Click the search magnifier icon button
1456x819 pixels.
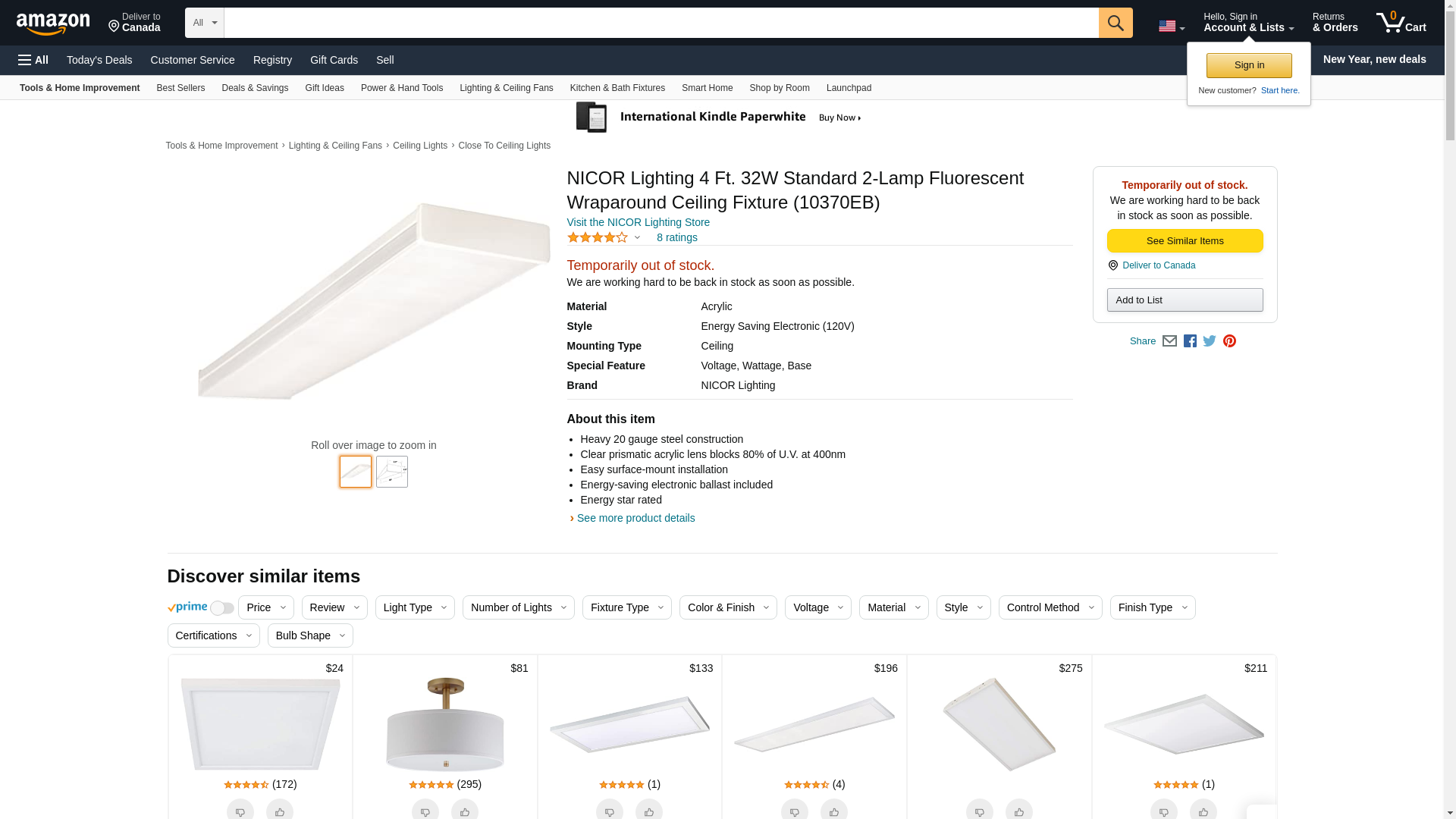[1115, 23]
